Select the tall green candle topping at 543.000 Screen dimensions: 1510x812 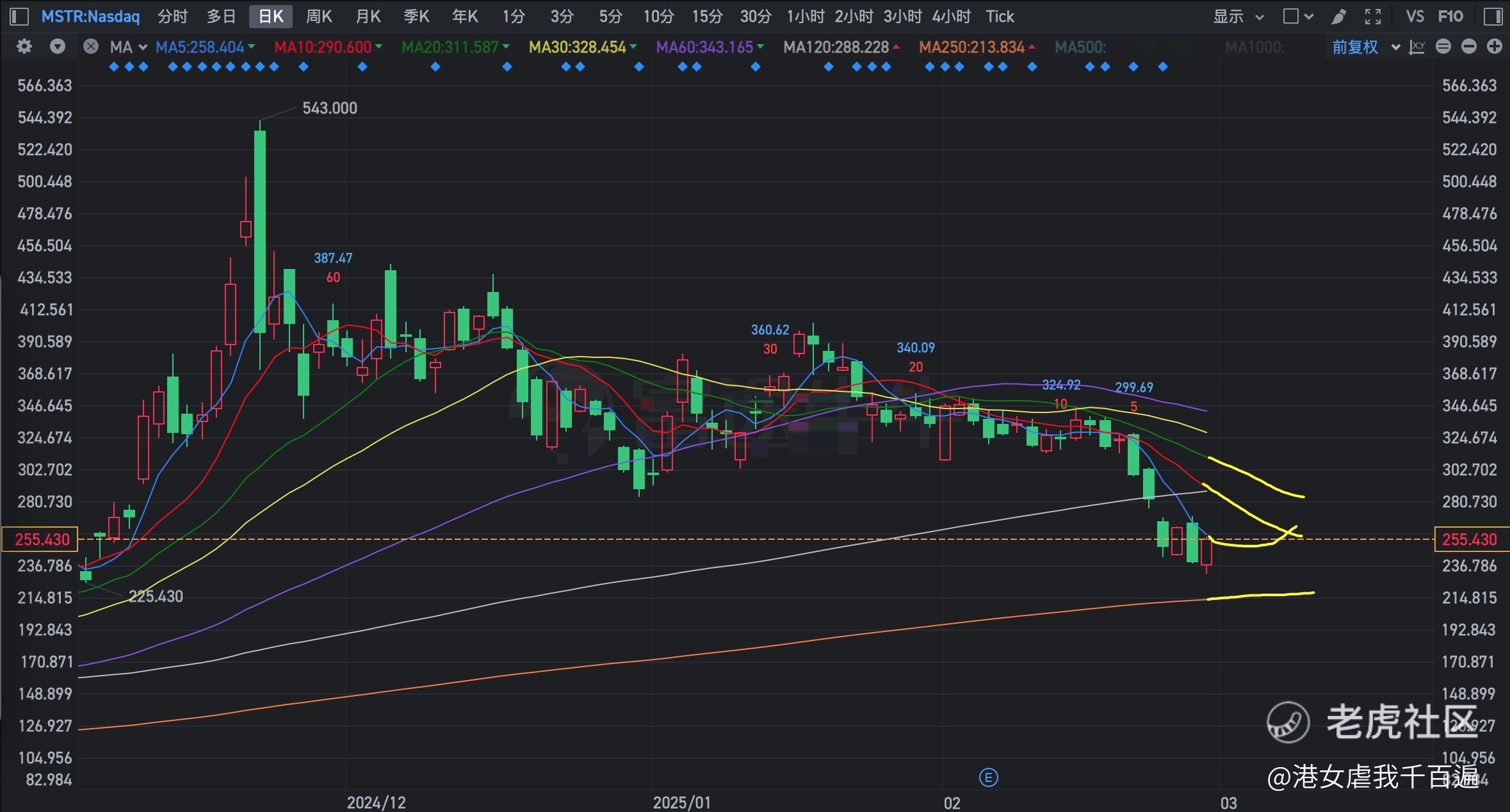tap(260, 231)
